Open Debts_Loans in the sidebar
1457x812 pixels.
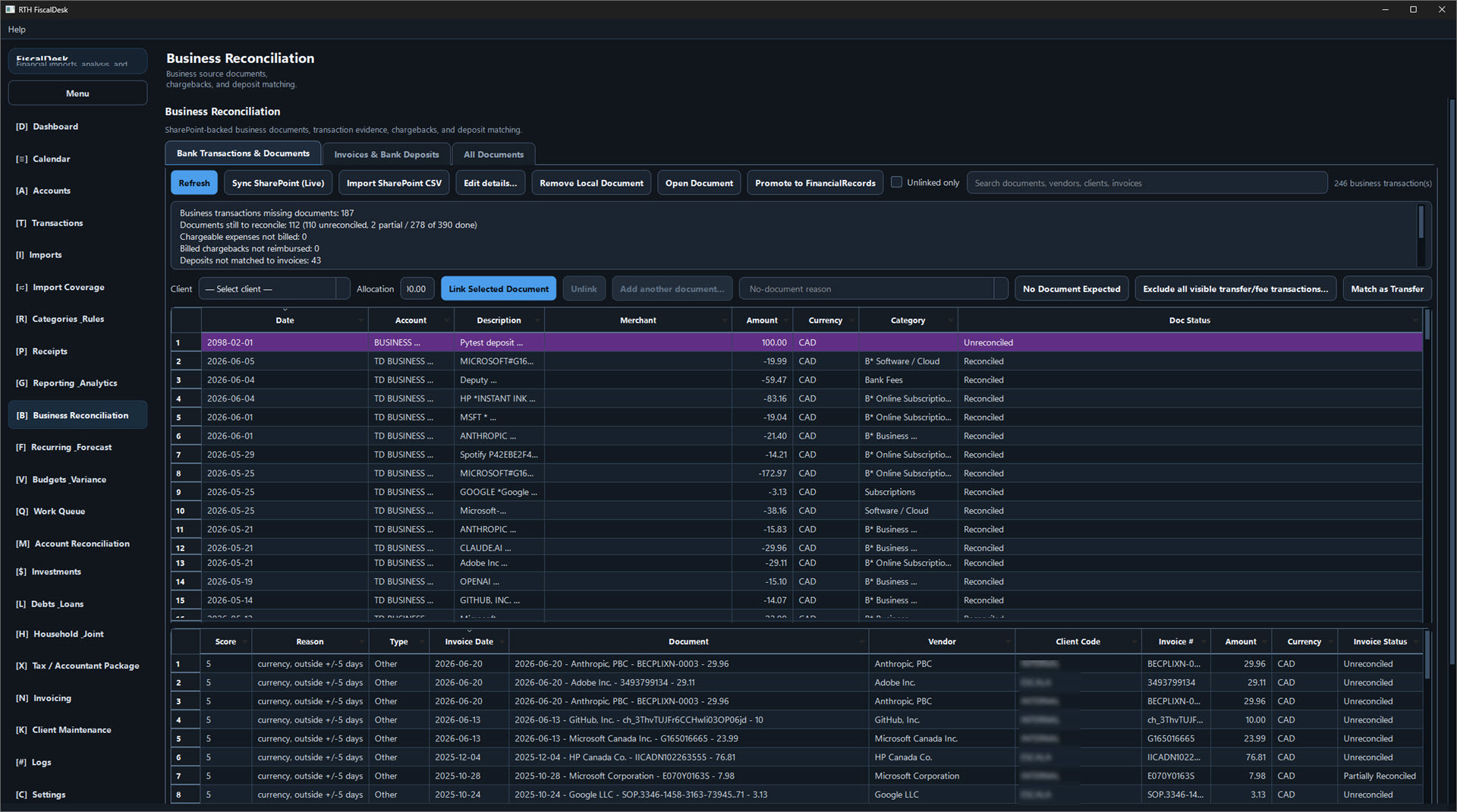(77, 604)
